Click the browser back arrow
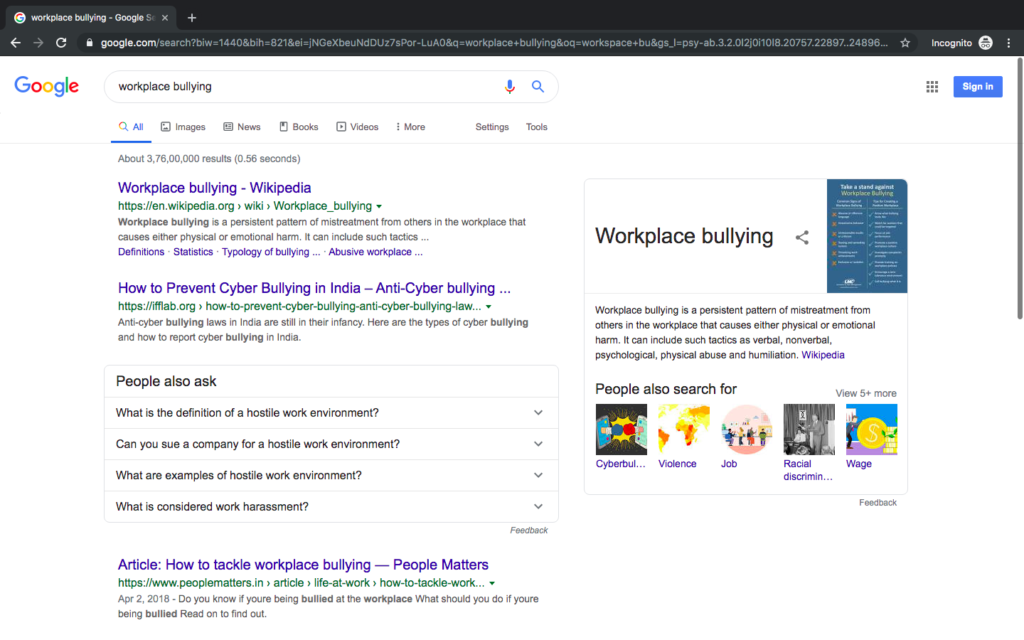 (16, 43)
